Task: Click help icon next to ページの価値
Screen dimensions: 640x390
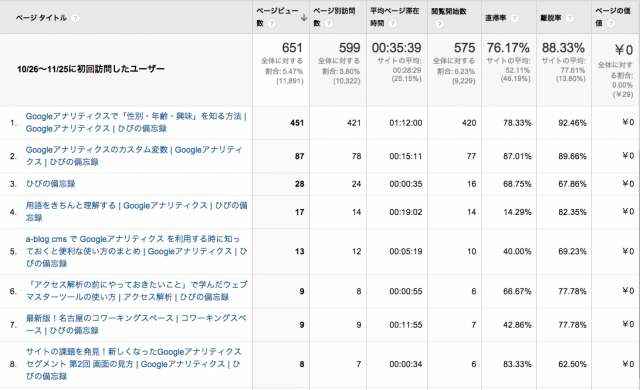Action: (x=611, y=24)
